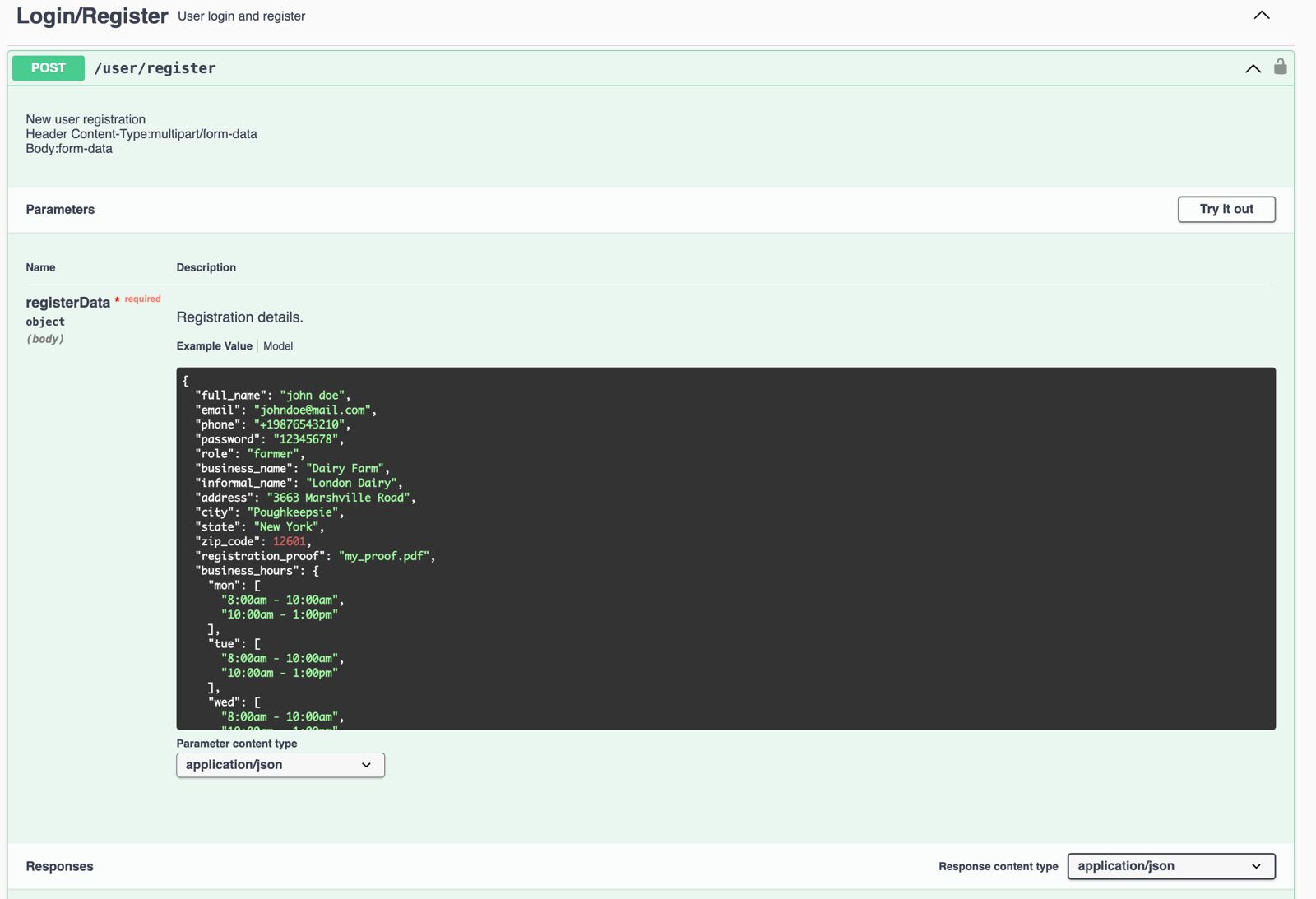The height and width of the screenshot is (899, 1316).
Task: Collapse the Login/Register section chevron
Action: pos(1261,16)
